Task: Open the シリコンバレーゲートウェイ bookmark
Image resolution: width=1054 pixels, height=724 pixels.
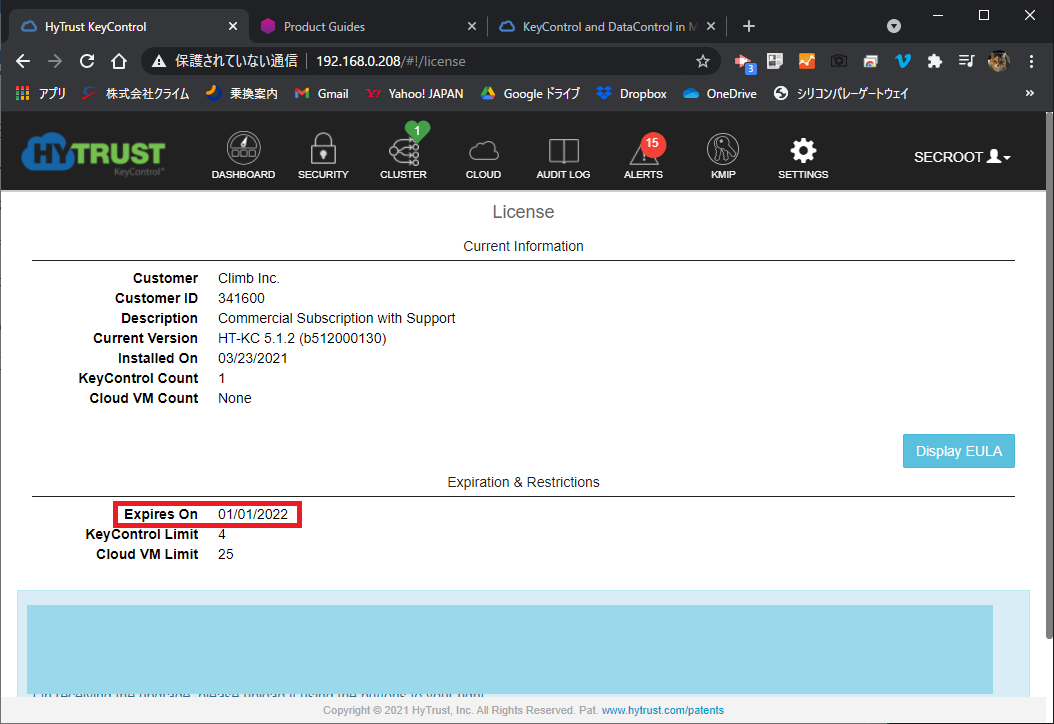Action: pyautogui.click(x=841, y=93)
